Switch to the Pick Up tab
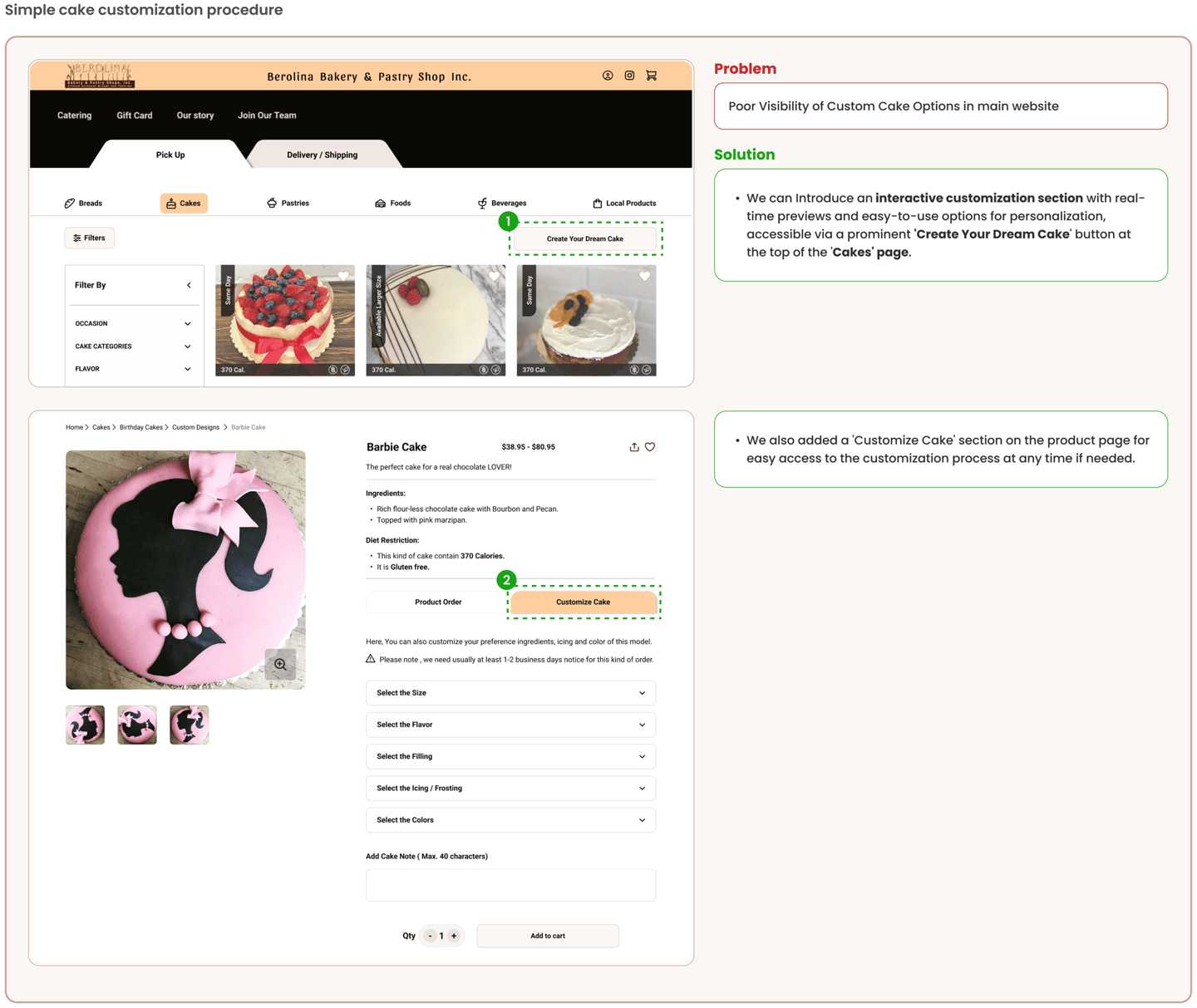 [x=170, y=155]
